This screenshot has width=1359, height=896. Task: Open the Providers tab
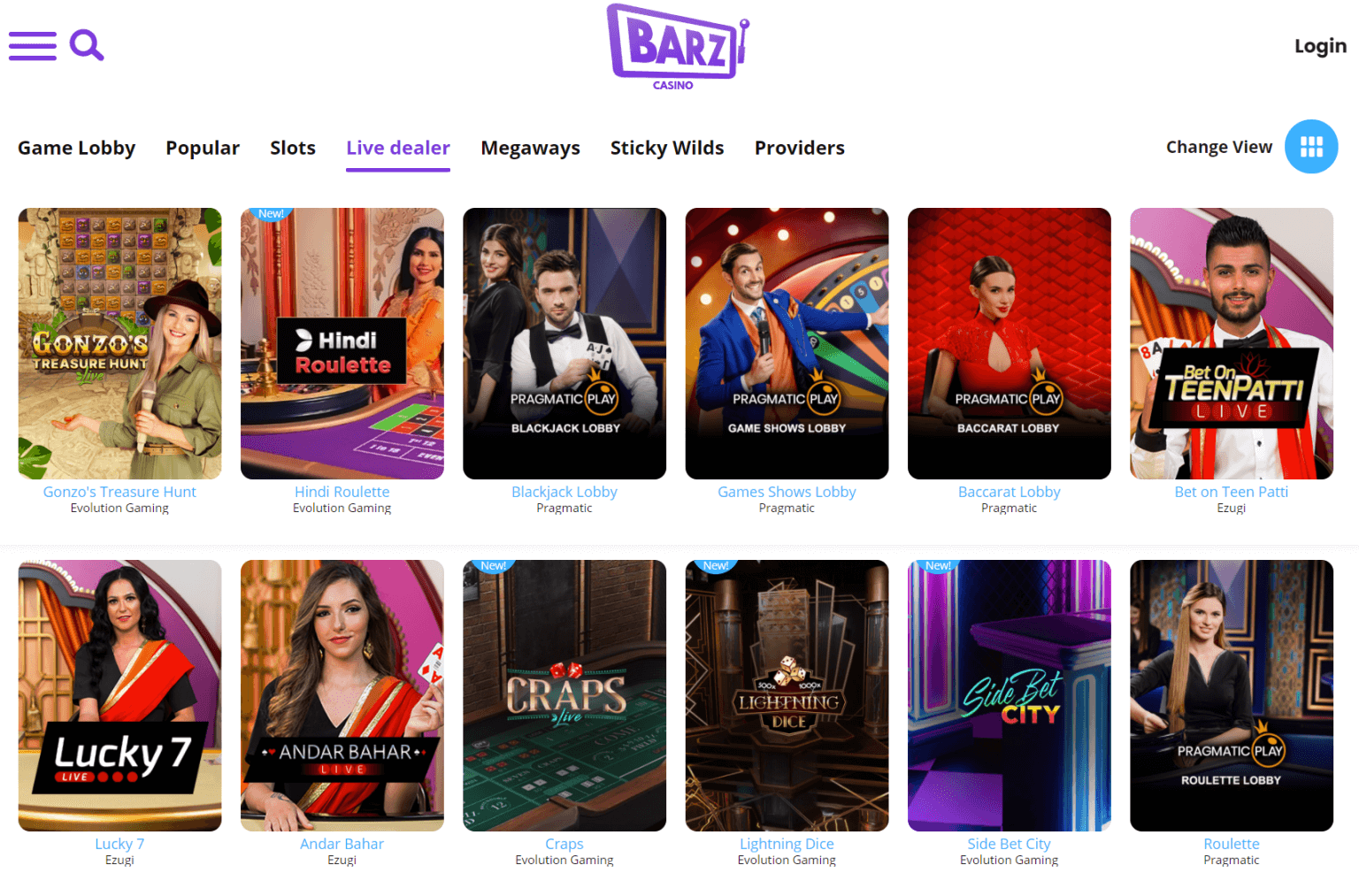800,148
